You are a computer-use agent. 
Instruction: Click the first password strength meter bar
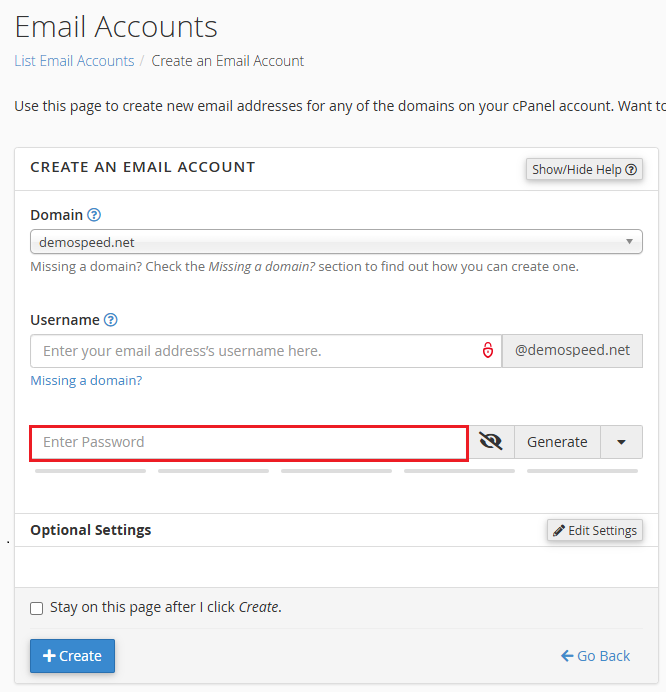tap(90, 470)
